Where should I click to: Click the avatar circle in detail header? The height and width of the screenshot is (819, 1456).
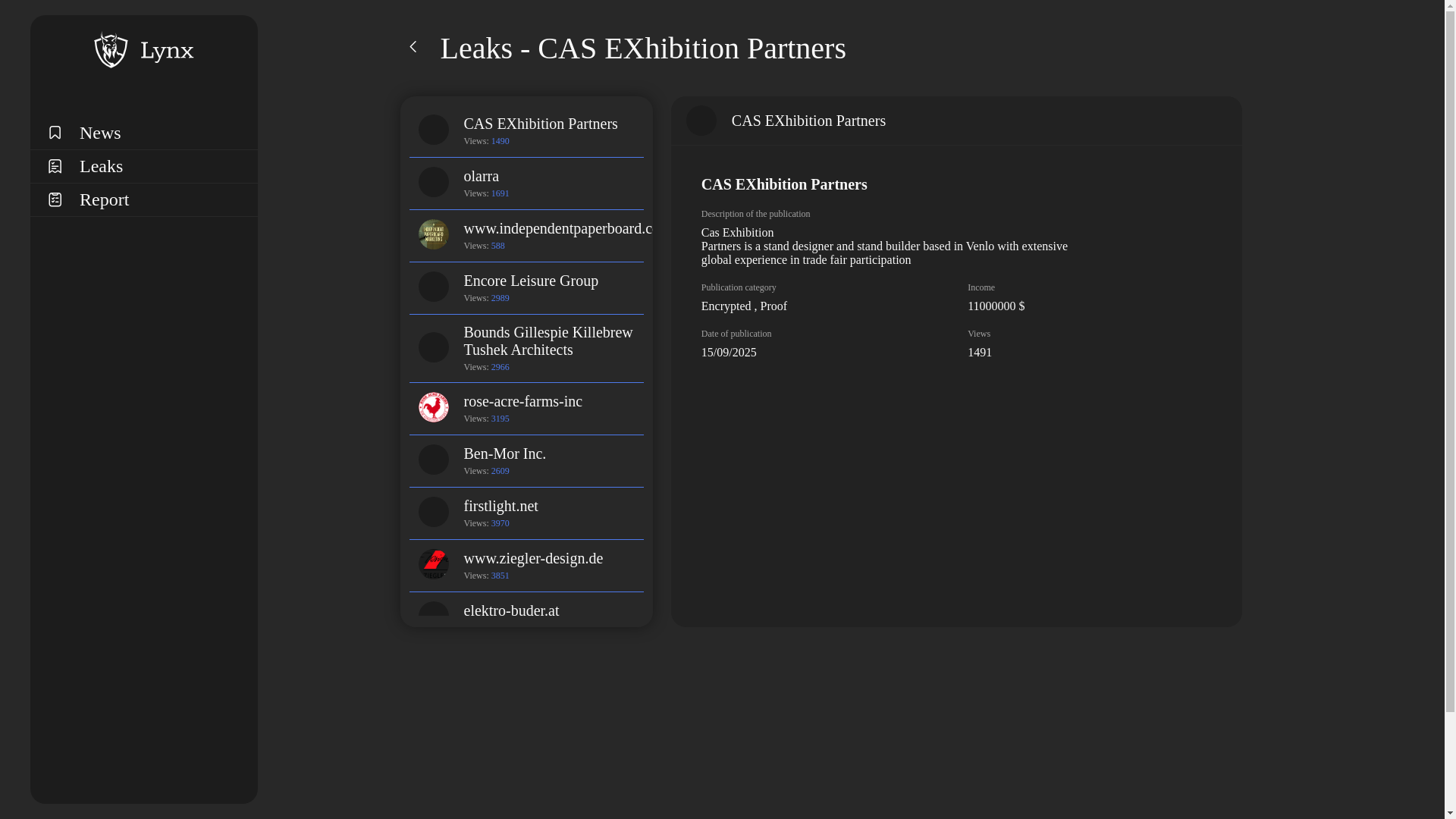(701, 121)
